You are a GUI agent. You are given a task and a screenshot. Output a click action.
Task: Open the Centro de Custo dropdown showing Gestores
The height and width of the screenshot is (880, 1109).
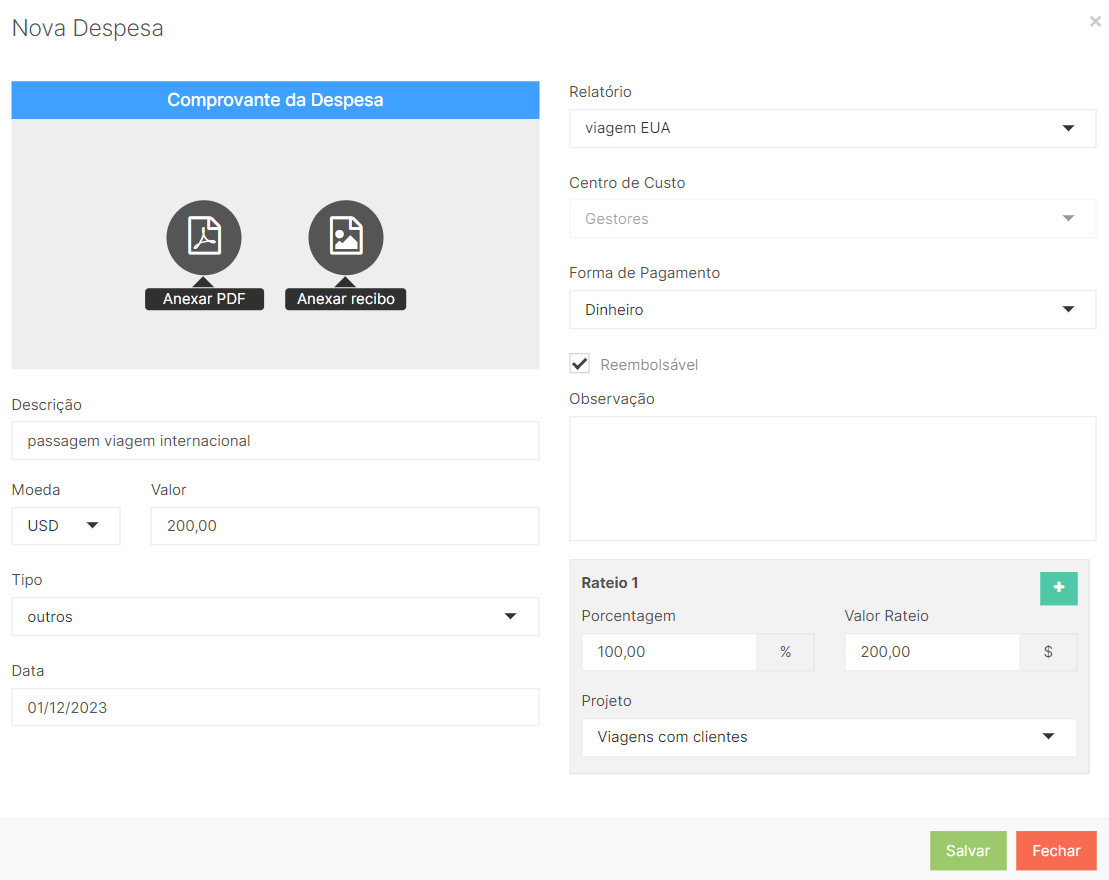pyautogui.click(x=832, y=219)
